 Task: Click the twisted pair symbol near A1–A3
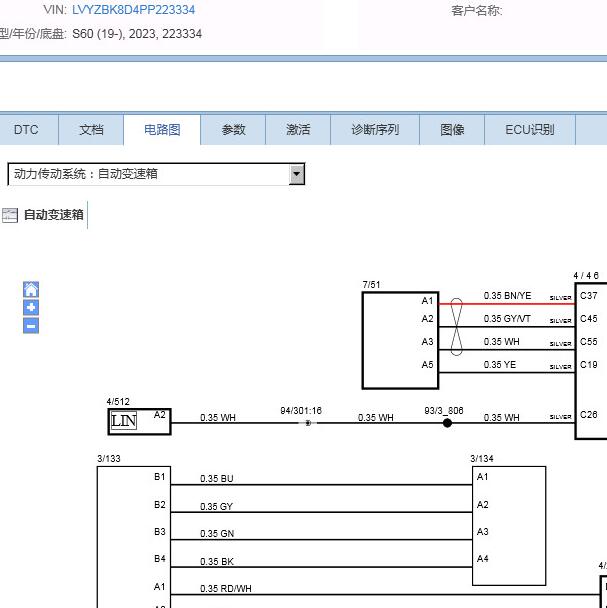tap(457, 326)
